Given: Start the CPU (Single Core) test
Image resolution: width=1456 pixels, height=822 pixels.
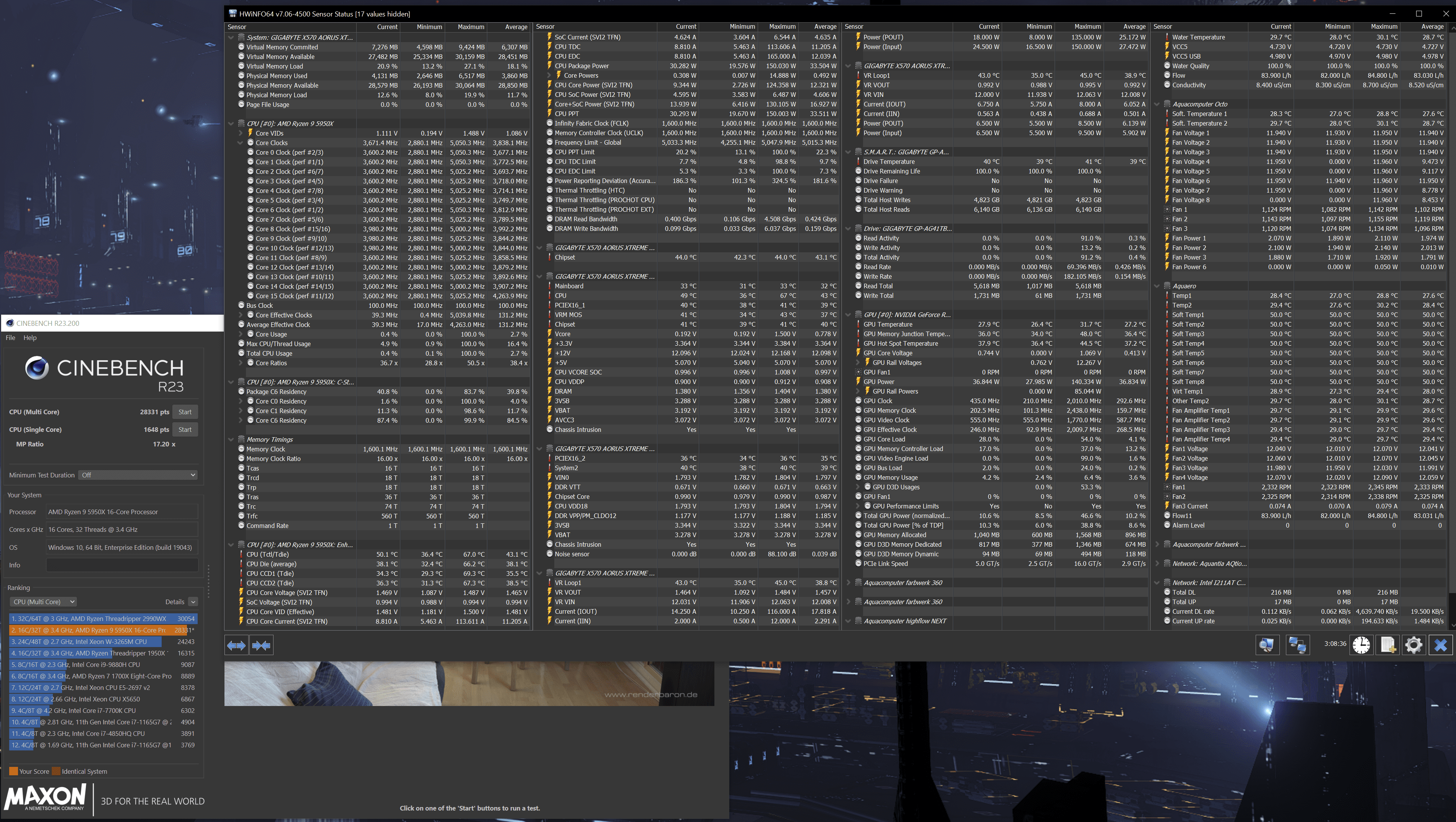Looking at the screenshot, I should tap(185, 429).
